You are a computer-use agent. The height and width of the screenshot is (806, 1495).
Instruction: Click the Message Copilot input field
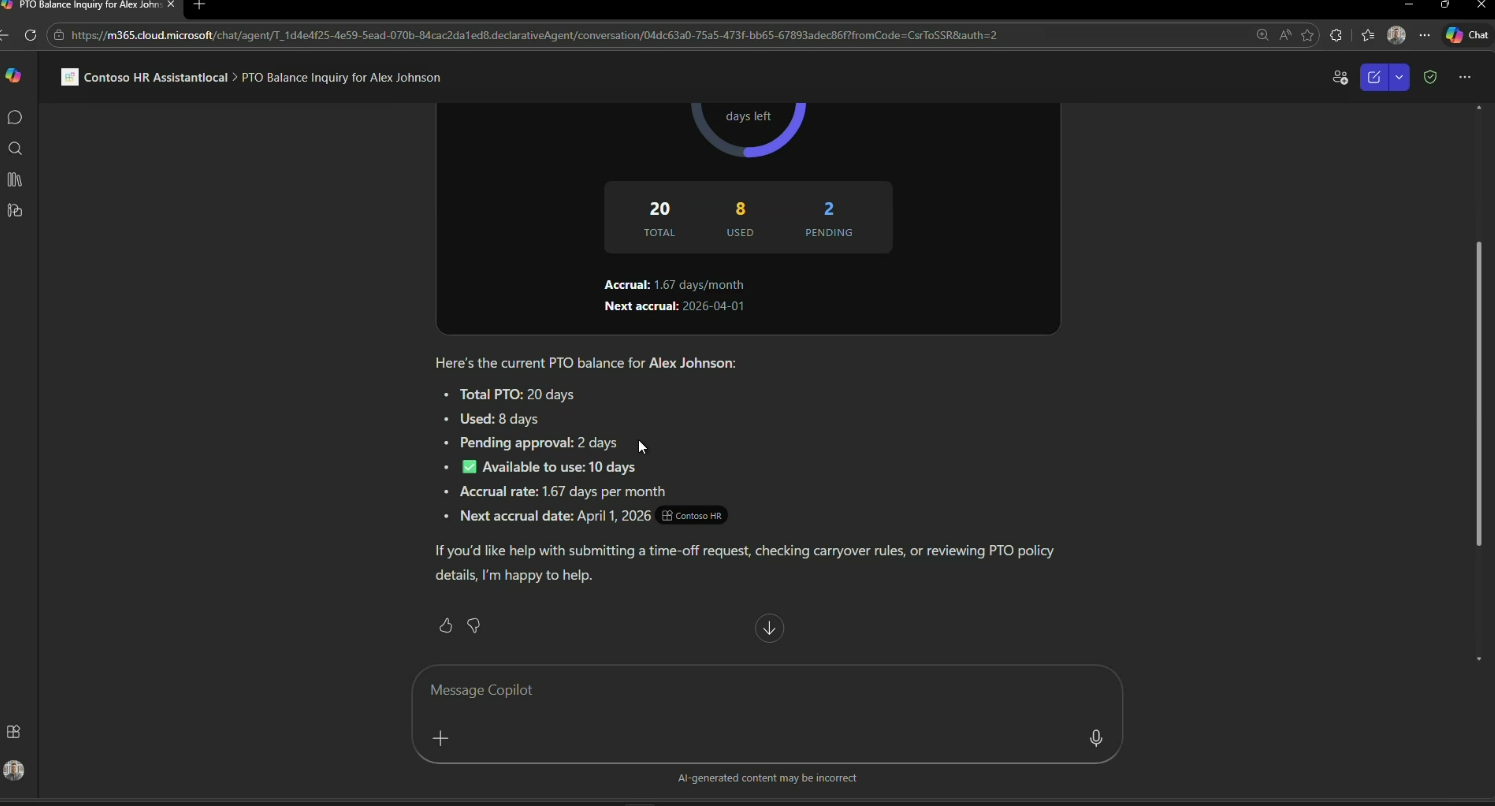pos(767,691)
